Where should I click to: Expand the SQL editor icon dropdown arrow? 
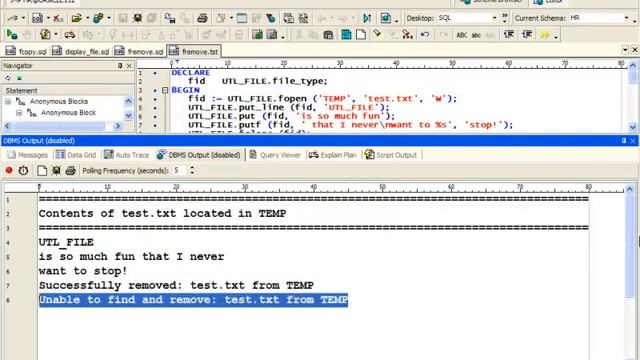pos(48,18)
